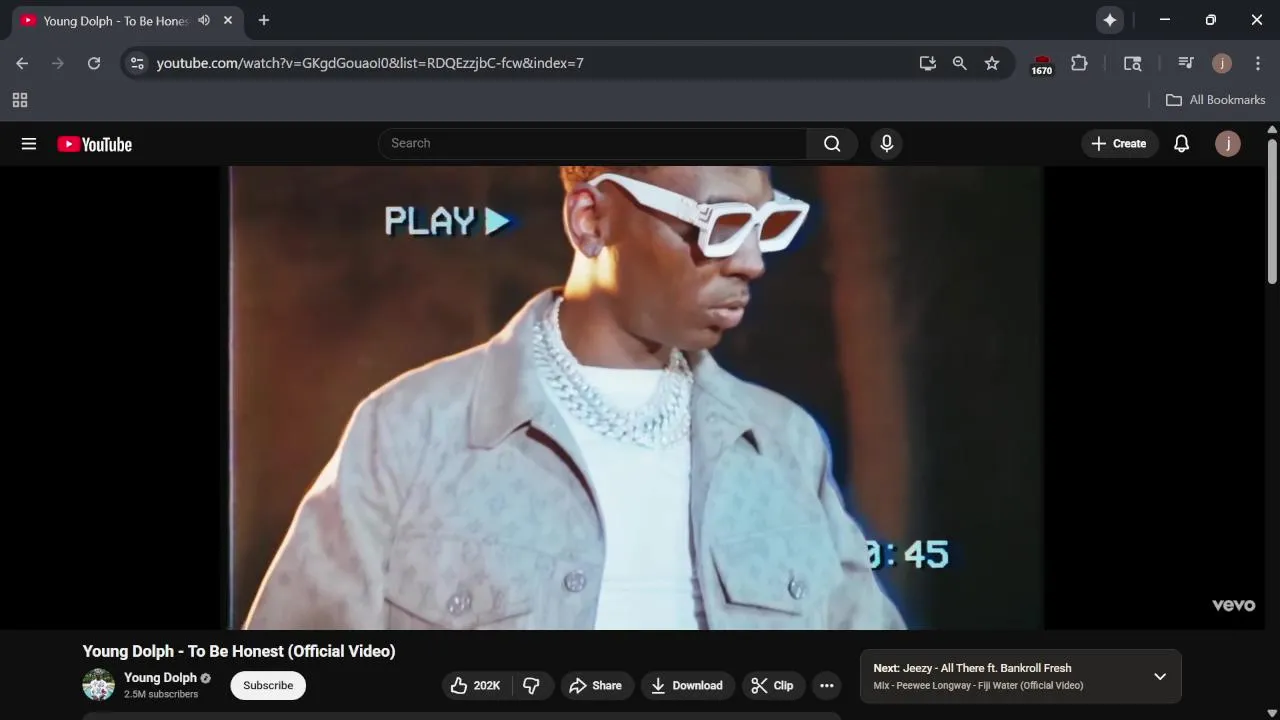
Task: Open Young Dolph channel name link
Action: point(160,677)
